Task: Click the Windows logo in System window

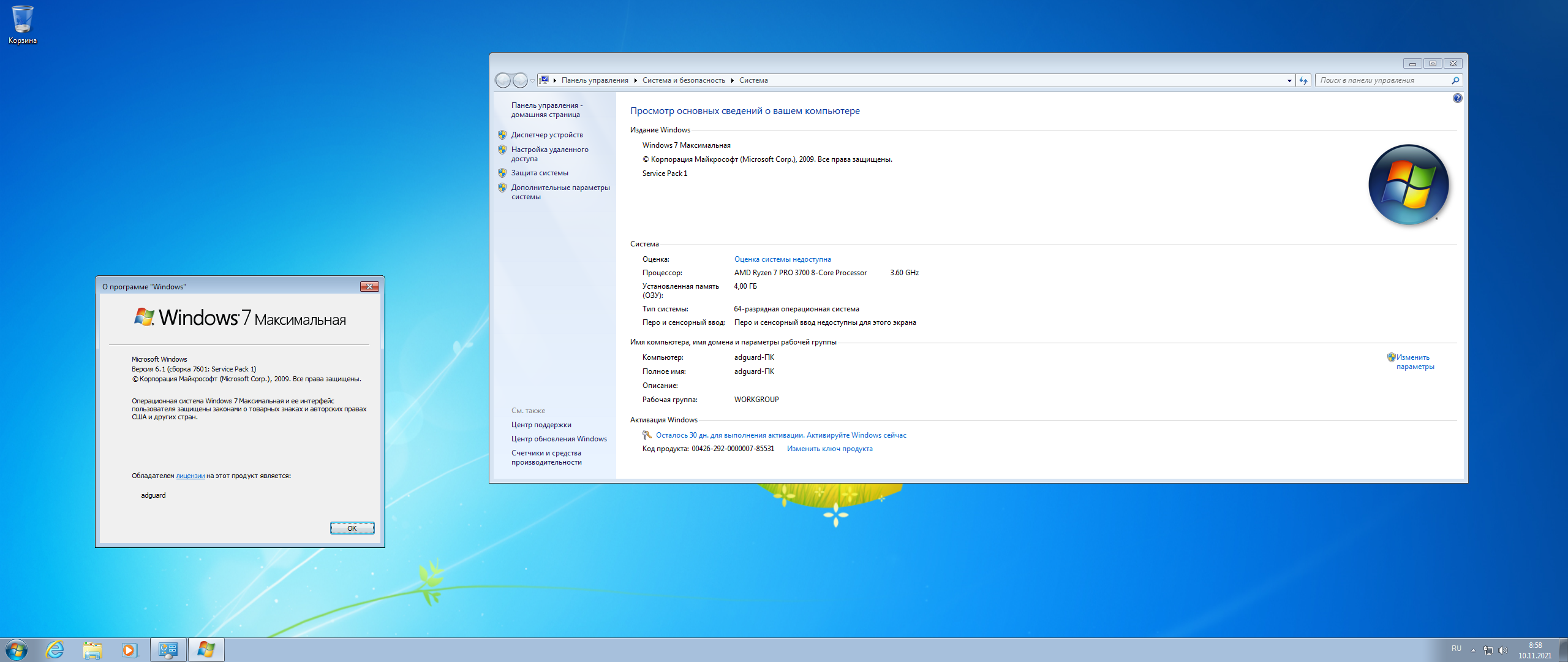Action: coord(1409,185)
